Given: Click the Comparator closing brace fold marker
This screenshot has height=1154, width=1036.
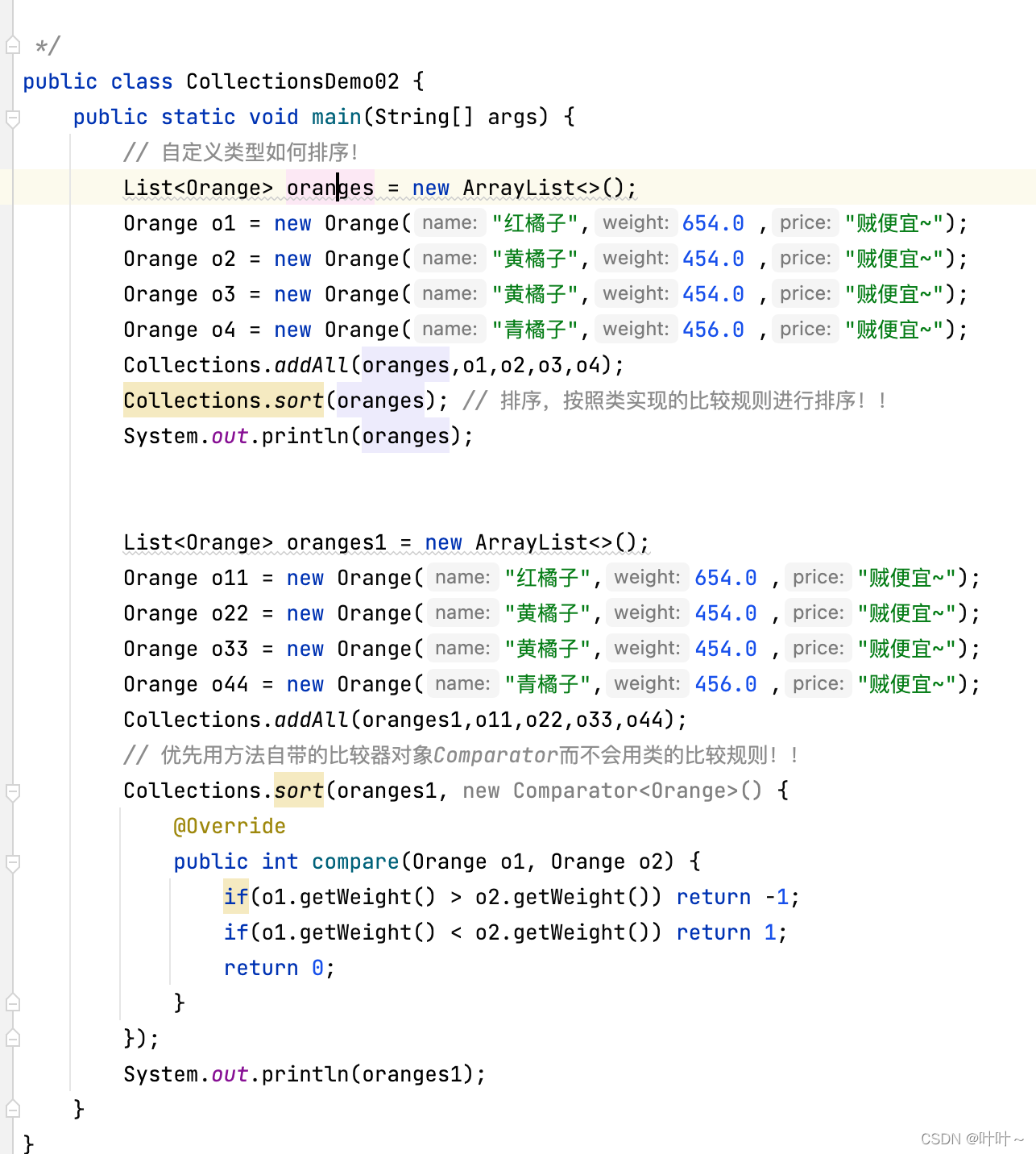Looking at the screenshot, I should pyautogui.click(x=13, y=1038).
